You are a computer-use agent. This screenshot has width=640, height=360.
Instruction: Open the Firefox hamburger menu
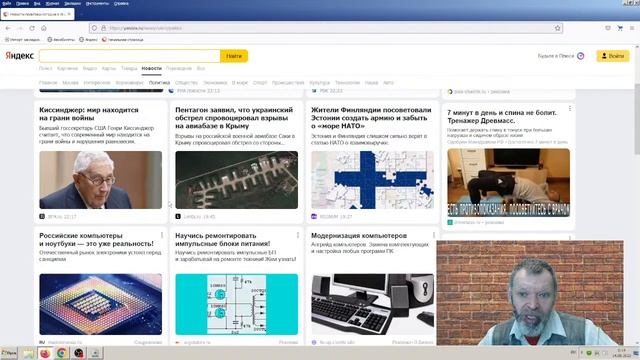[x=632, y=28]
